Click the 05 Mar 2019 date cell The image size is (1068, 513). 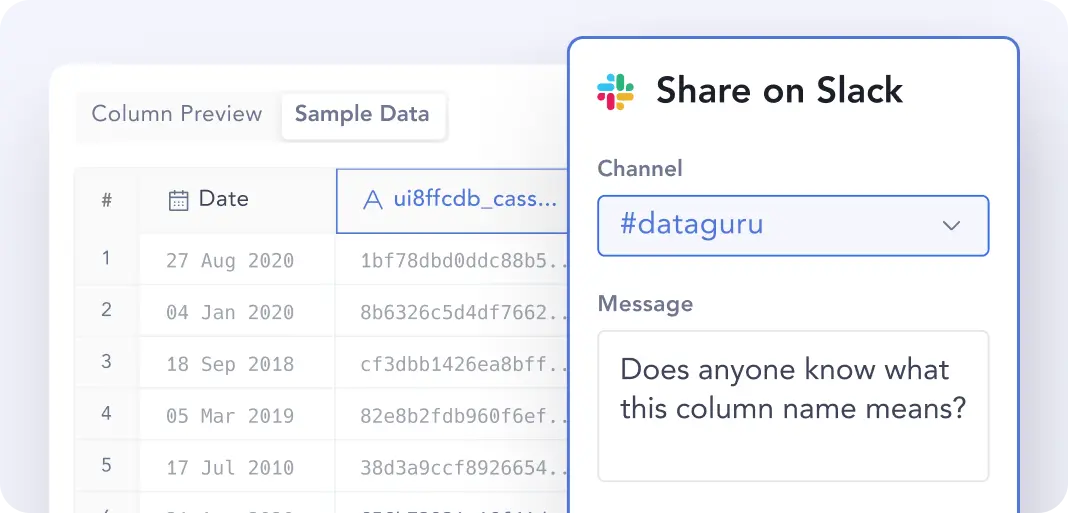point(230,416)
